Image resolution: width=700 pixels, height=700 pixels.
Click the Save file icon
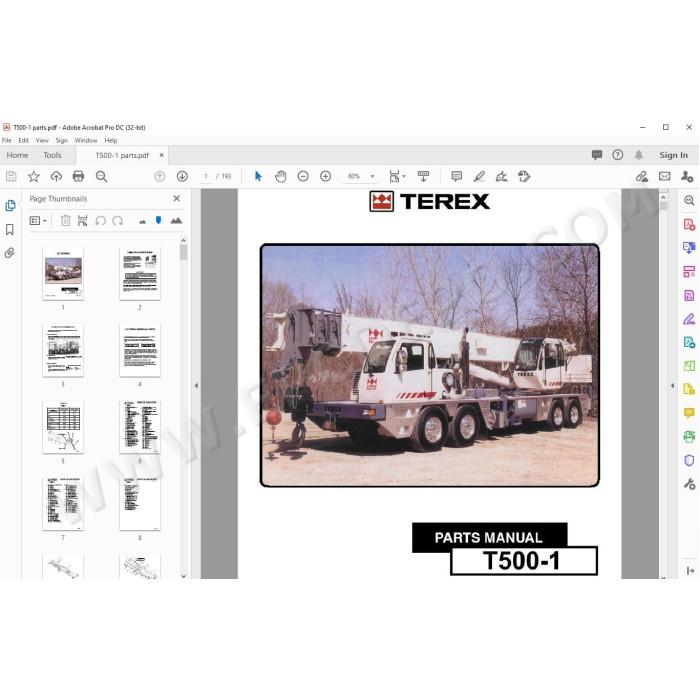coord(11,176)
